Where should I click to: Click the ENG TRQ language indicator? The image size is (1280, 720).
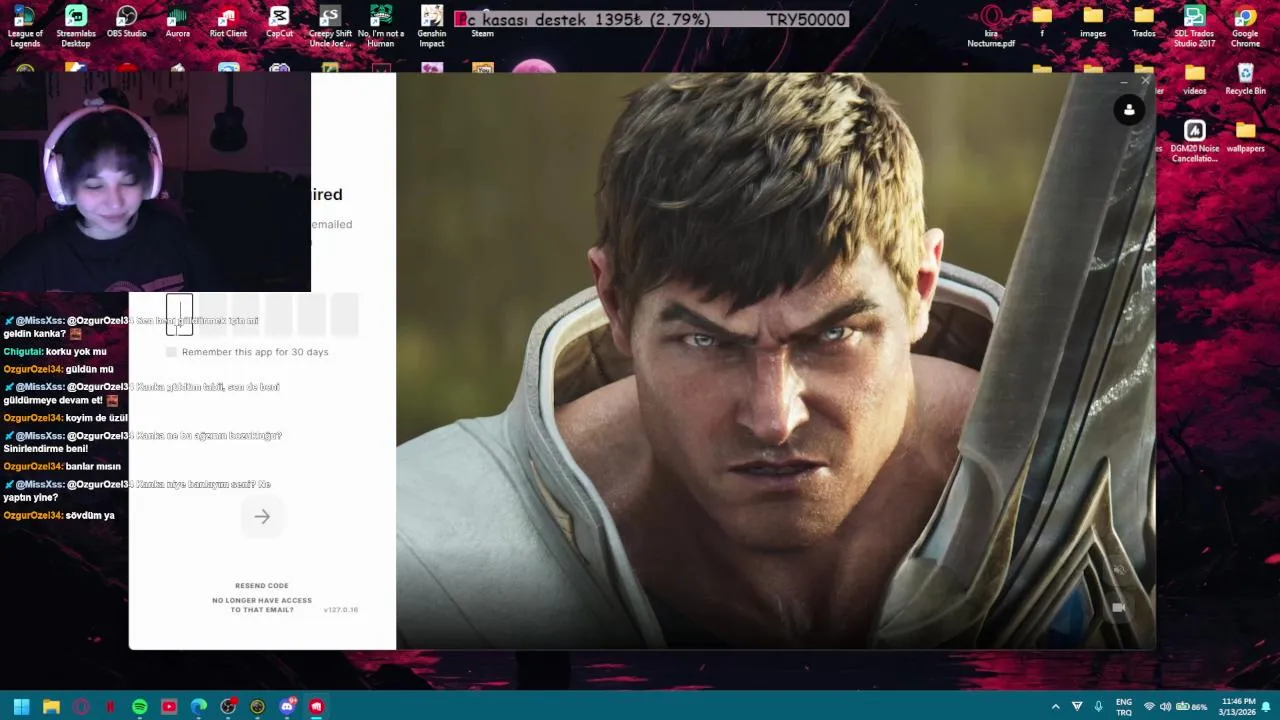tap(1124, 707)
